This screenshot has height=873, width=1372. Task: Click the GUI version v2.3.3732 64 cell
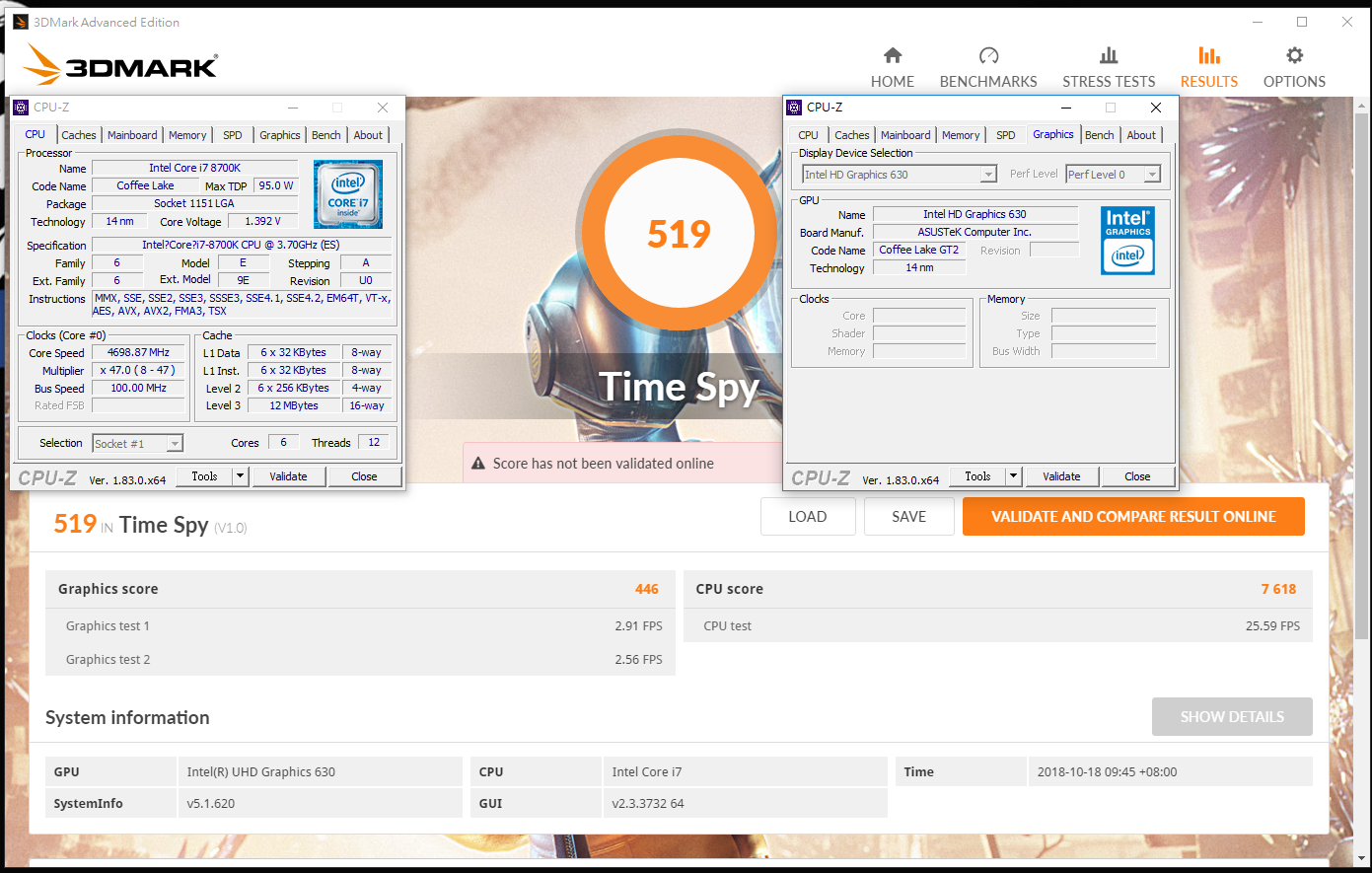[x=745, y=803]
